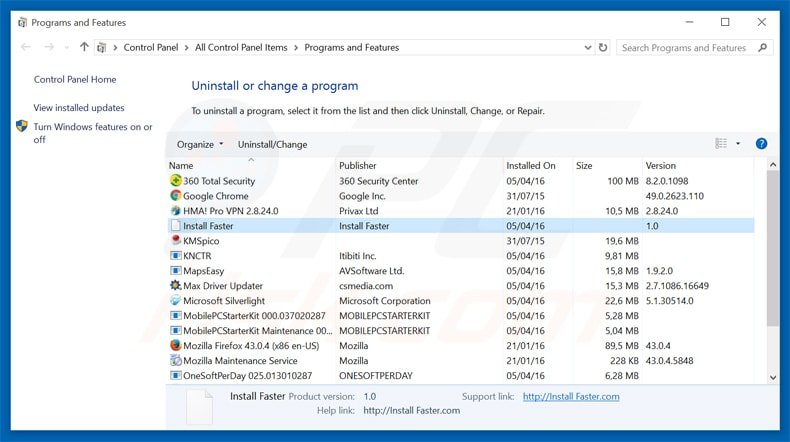Open Turn Windows features on or off
This screenshot has height=442, width=790.
click(x=92, y=133)
